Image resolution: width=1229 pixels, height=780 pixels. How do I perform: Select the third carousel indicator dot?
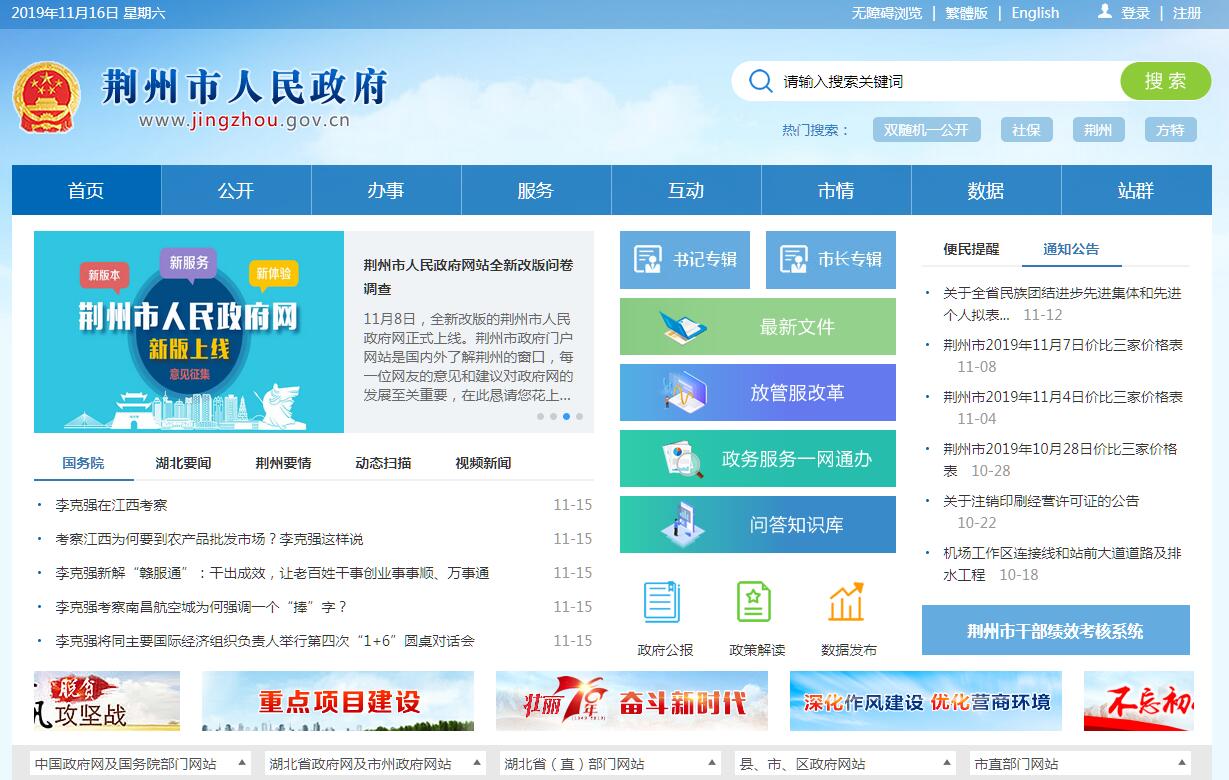pyautogui.click(x=566, y=416)
